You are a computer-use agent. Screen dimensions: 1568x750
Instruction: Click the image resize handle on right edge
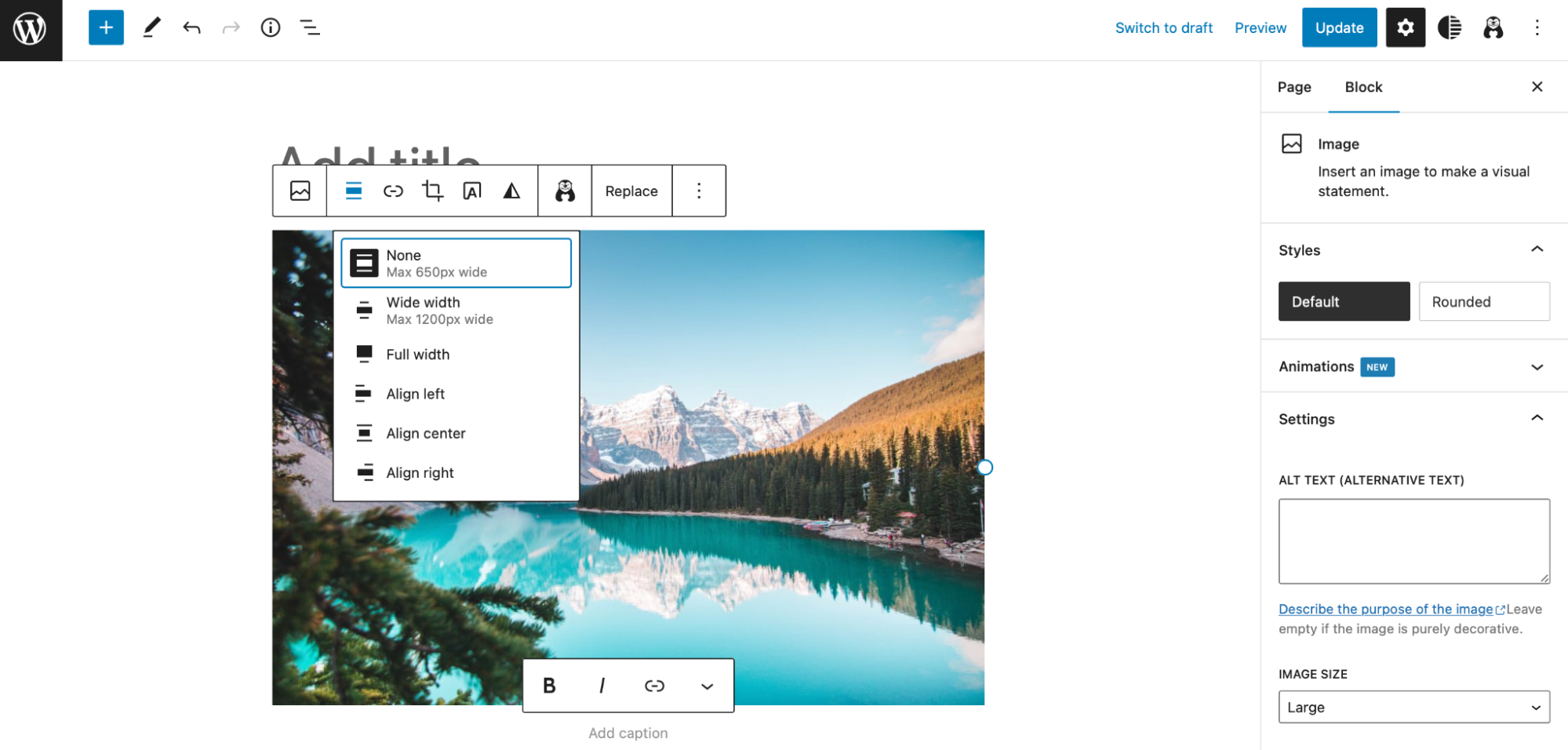click(x=984, y=468)
